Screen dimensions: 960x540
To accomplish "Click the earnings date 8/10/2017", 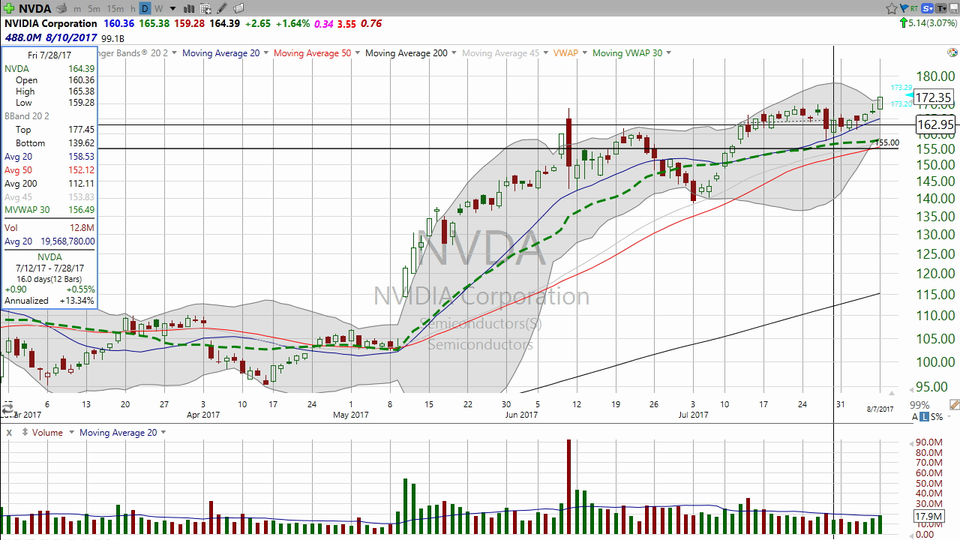I will click(72, 37).
